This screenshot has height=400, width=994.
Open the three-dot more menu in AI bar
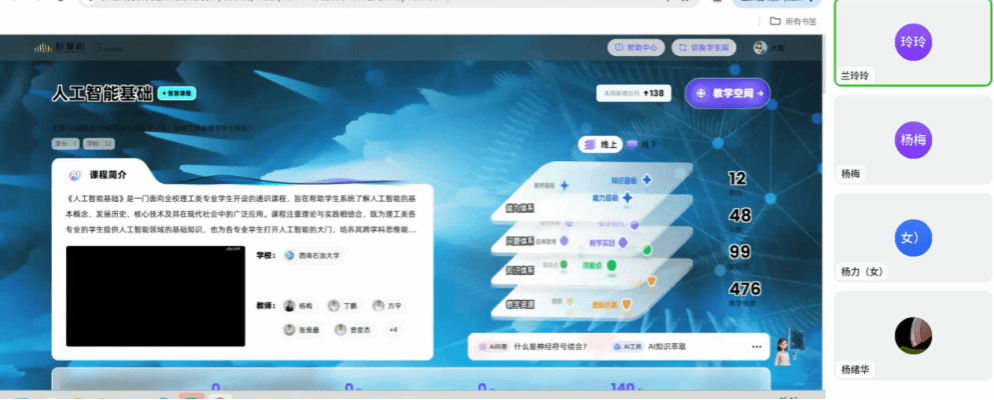click(x=756, y=346)
